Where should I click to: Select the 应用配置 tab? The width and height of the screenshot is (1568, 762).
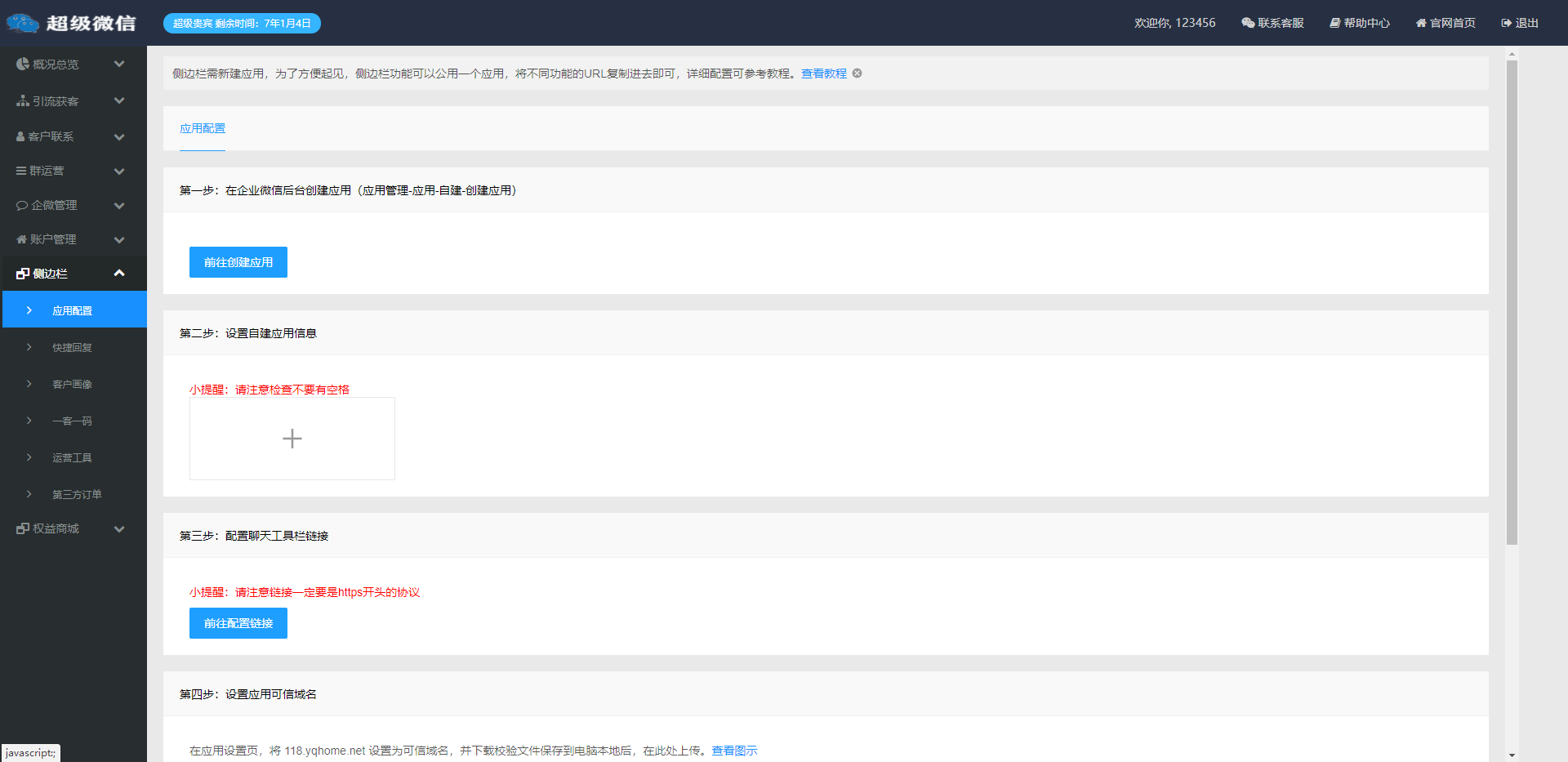pyautogui.click(x=203, y=128)
